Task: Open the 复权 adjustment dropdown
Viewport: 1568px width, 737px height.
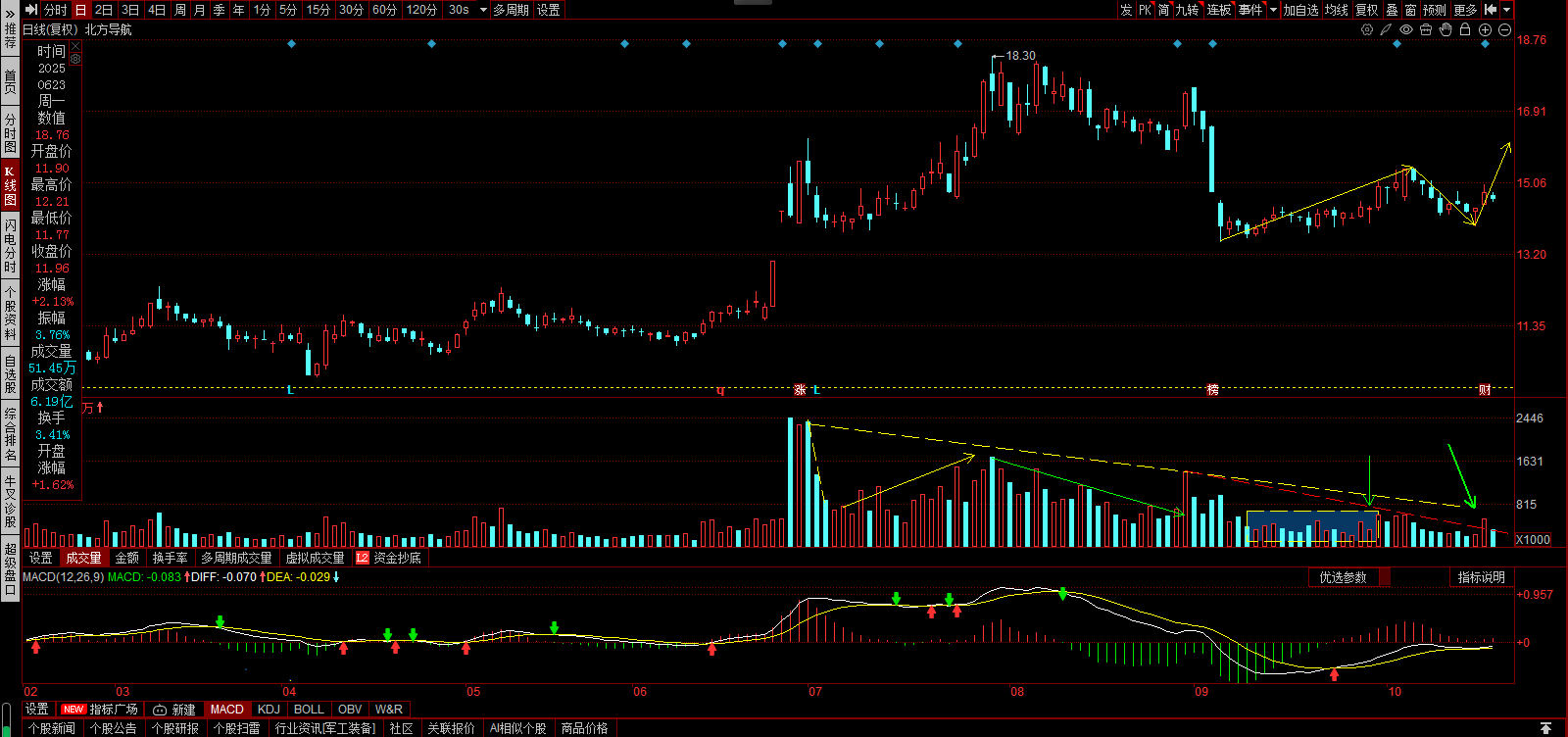Action: [x=1367, y=10]
